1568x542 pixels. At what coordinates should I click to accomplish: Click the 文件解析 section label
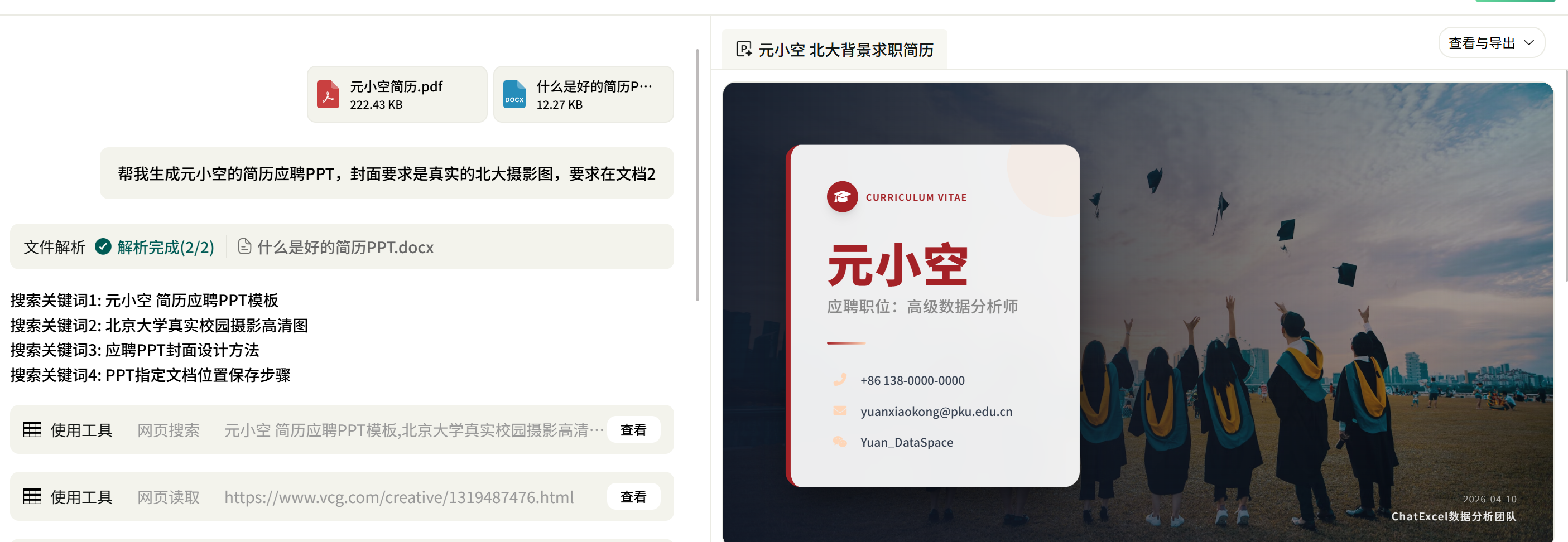[x=54, y=247]
